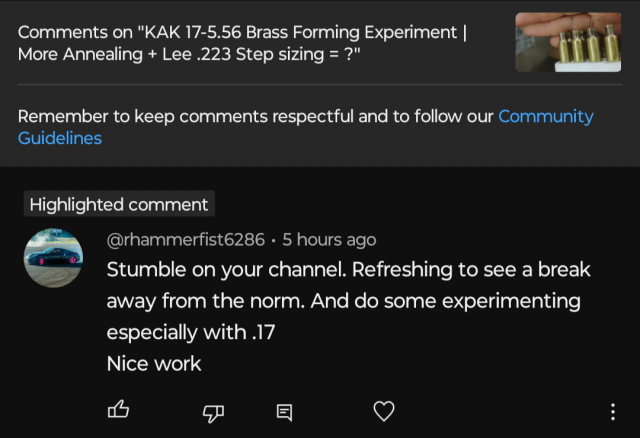
Task: Dislike the comment with thumbs-down icon
Action: tap(213, 411)
